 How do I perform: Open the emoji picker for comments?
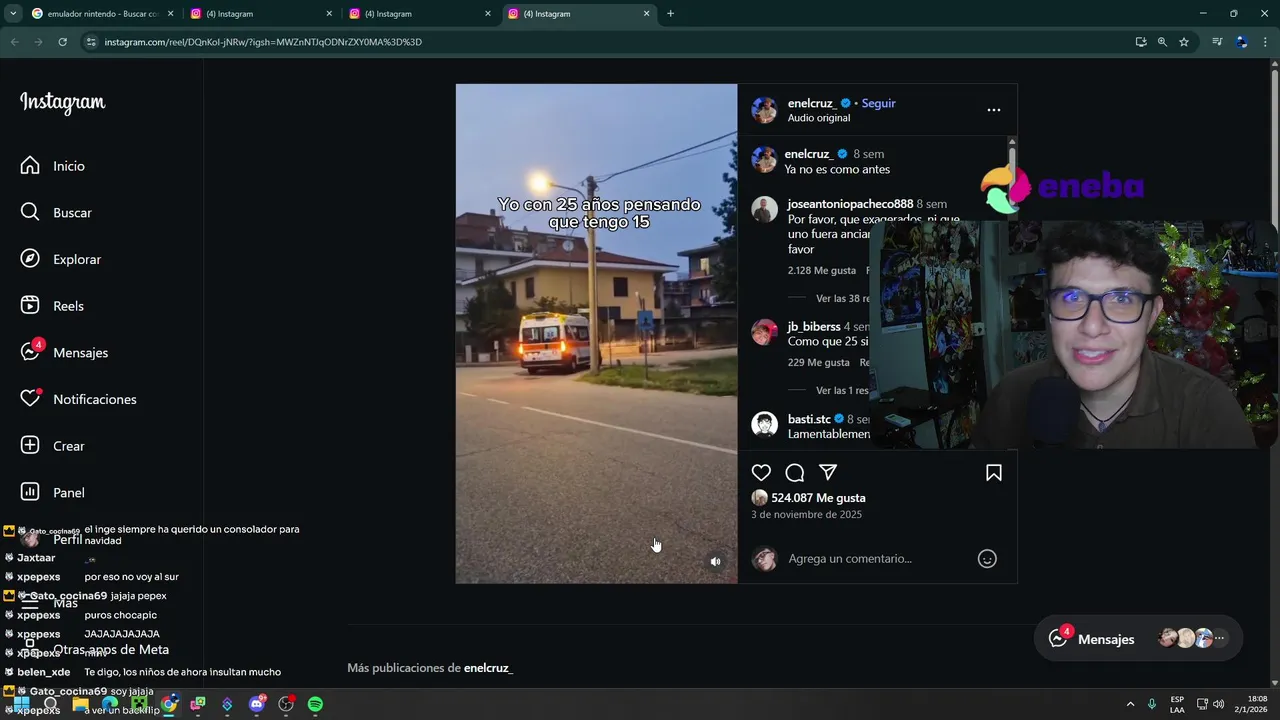click(987, 559)
